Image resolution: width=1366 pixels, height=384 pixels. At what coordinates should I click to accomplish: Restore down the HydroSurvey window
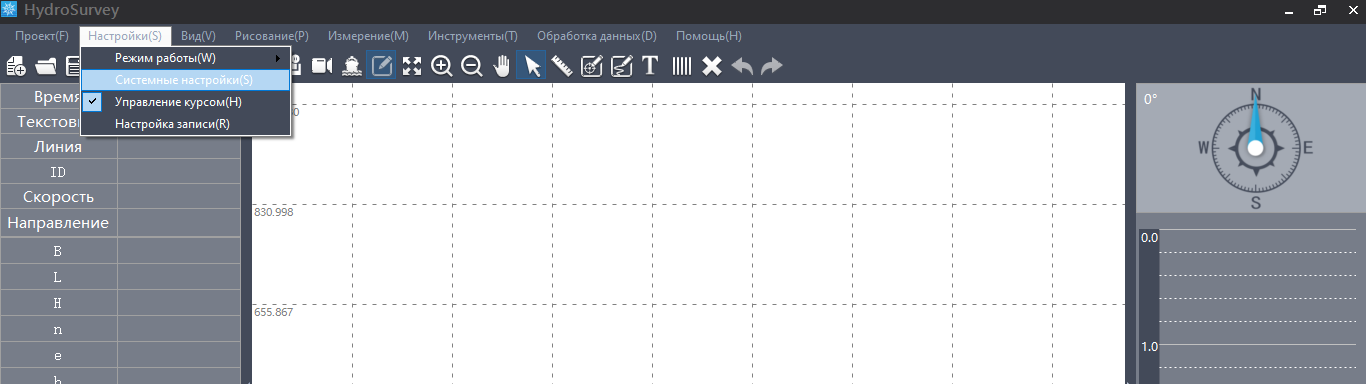[x=1321, y=10]
